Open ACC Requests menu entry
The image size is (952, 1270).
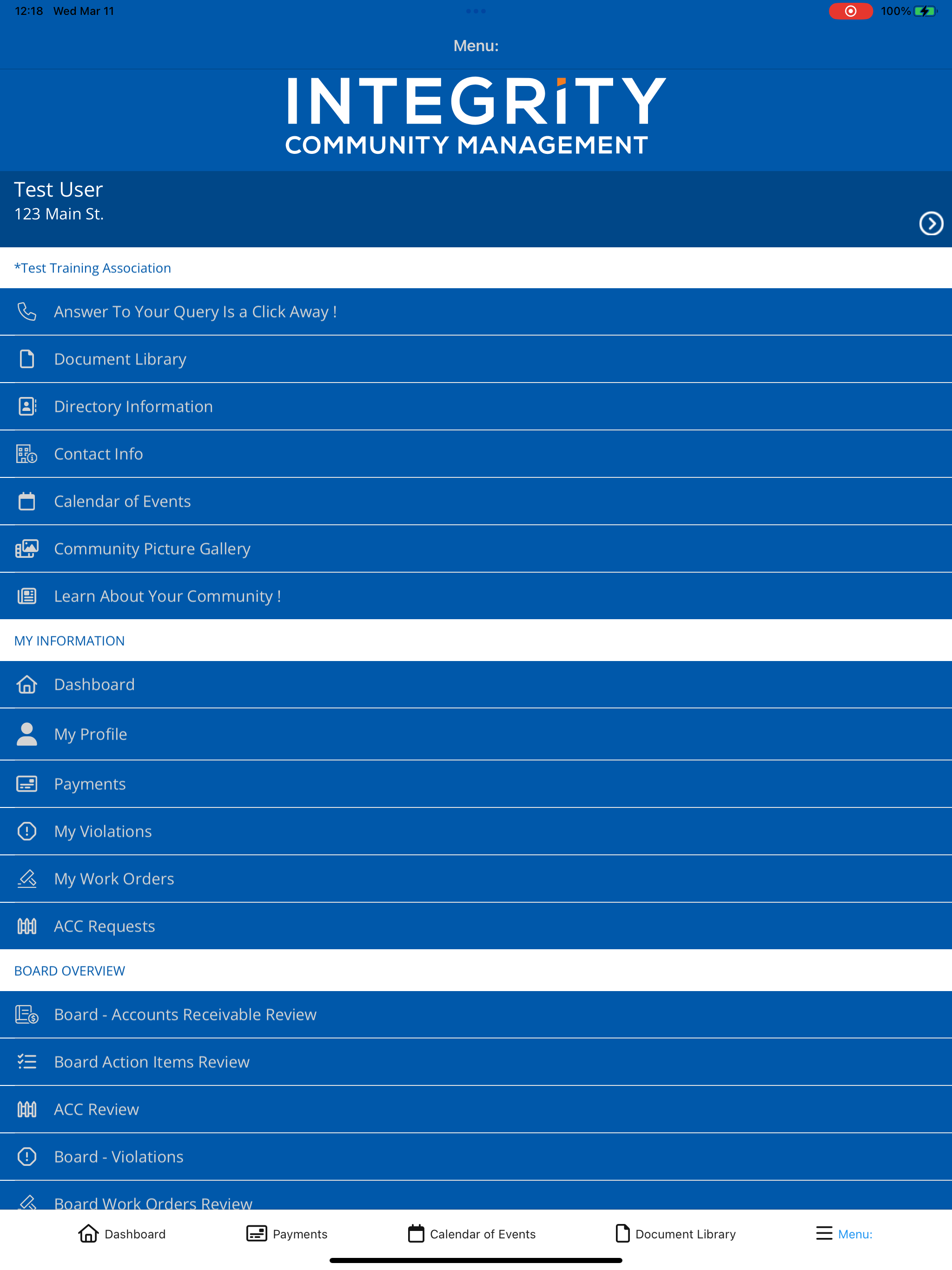coord(476,926)
